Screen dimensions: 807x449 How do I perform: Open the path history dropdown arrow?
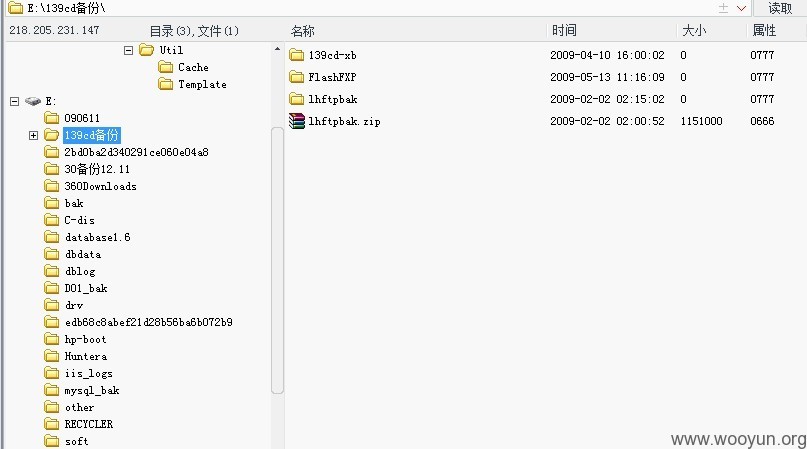(x=741, y=8)
